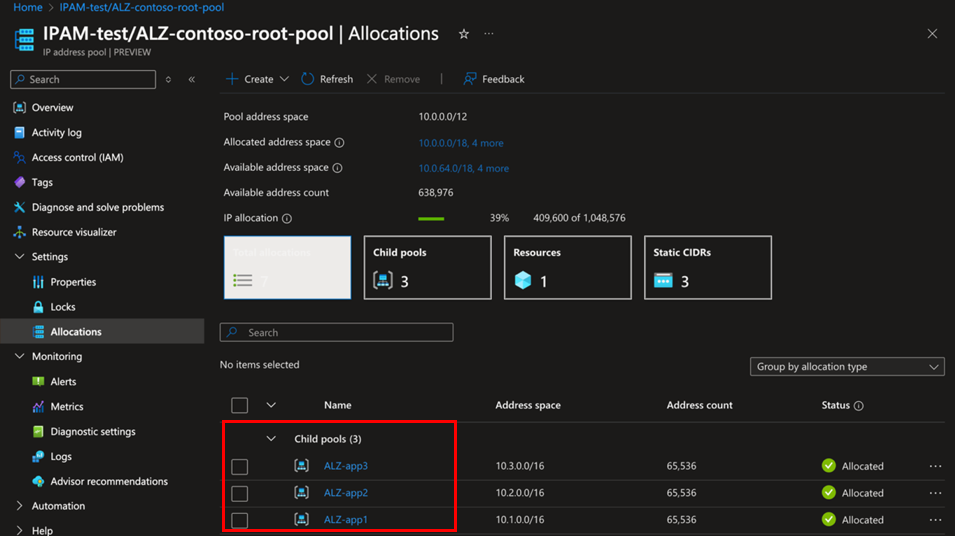Sort by the Address space column header

pos(528,405)
